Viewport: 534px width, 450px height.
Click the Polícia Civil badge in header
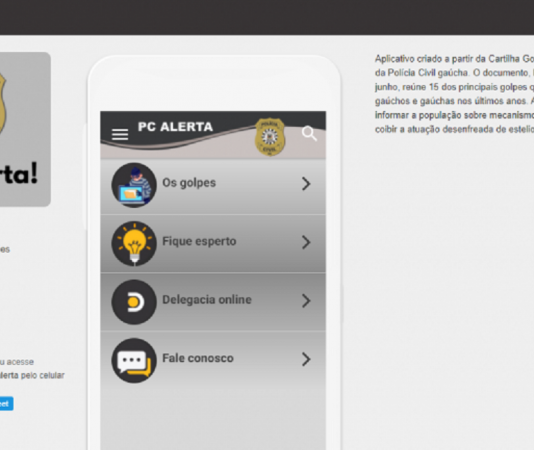(x=270, y=137)
